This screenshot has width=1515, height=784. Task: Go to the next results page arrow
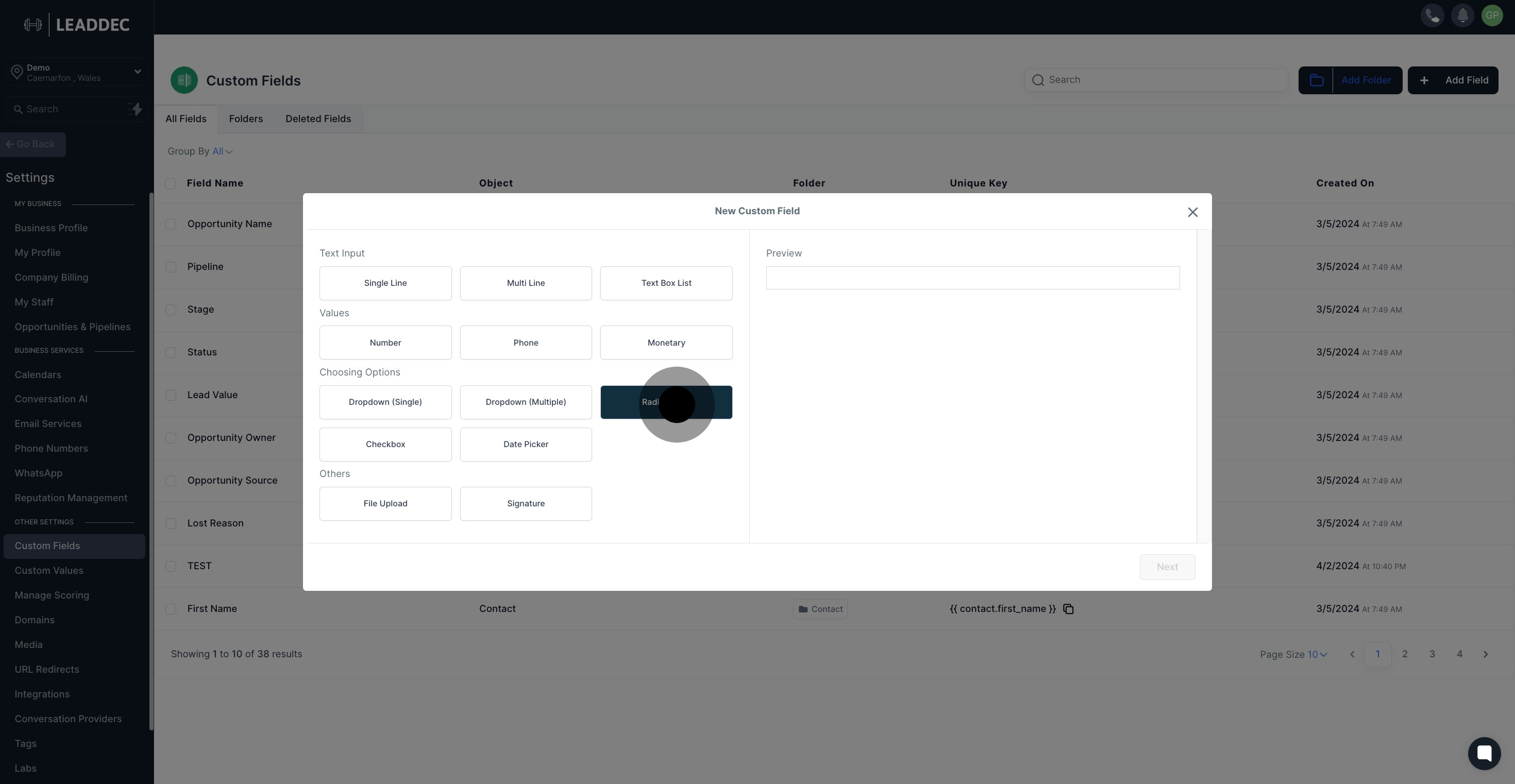click(x=1485, y=654)
